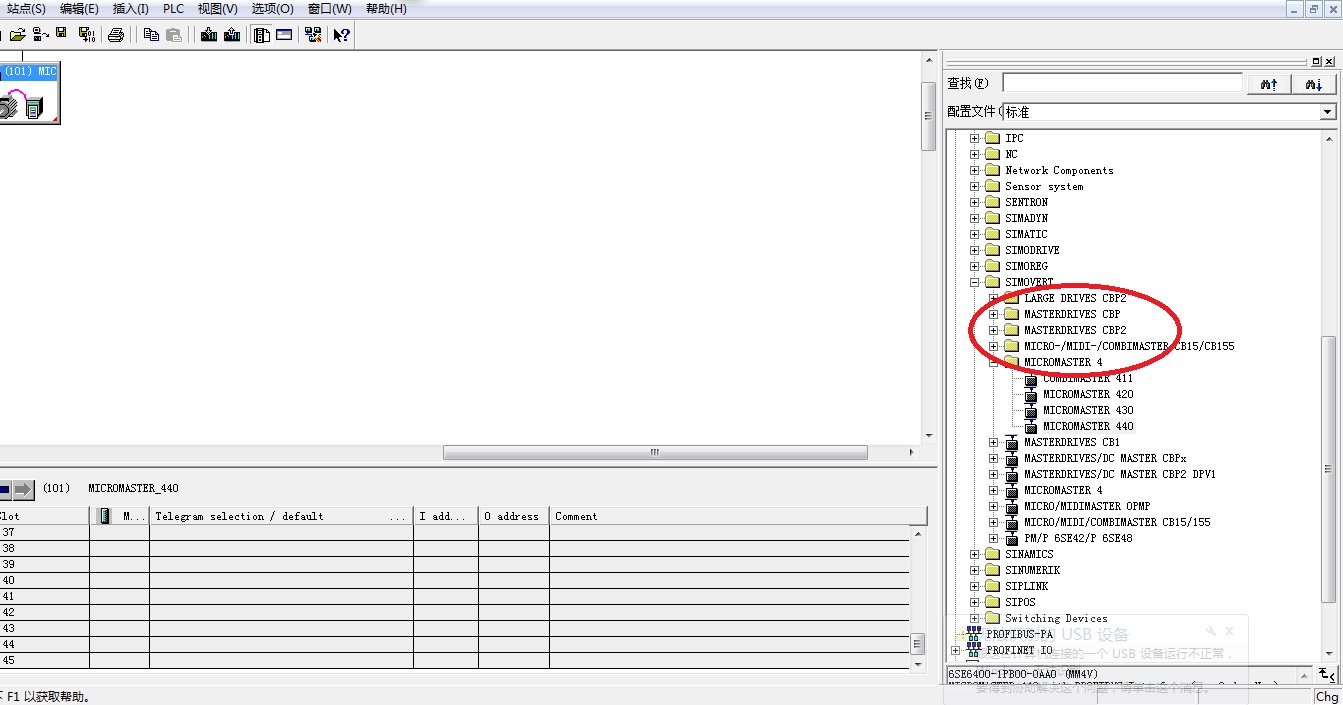The image size is (1343, 705).
Task: Click the forward navigation arrow in detail view
Action: pyautogui.click(x=23, y=489)
